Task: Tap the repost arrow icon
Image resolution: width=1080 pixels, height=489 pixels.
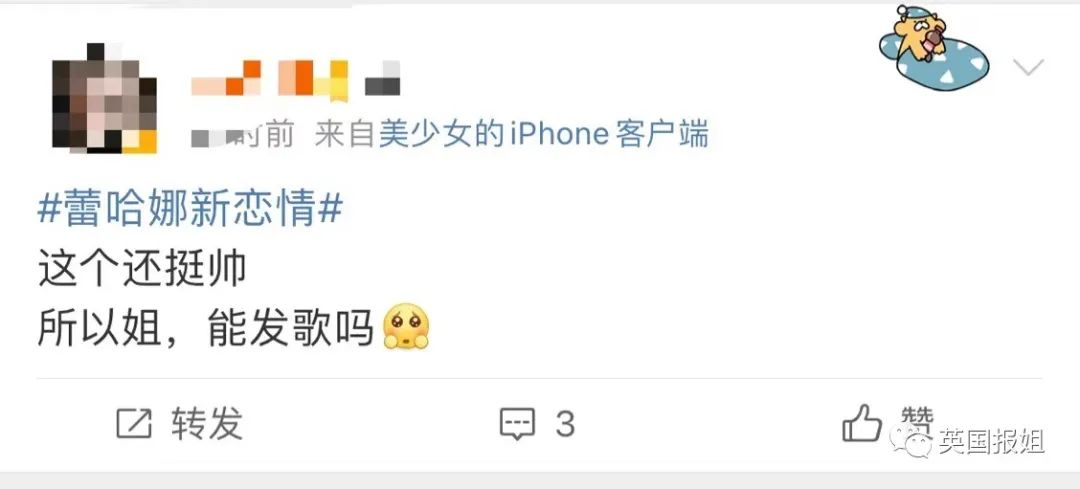Action: click(x=134, y=423)
